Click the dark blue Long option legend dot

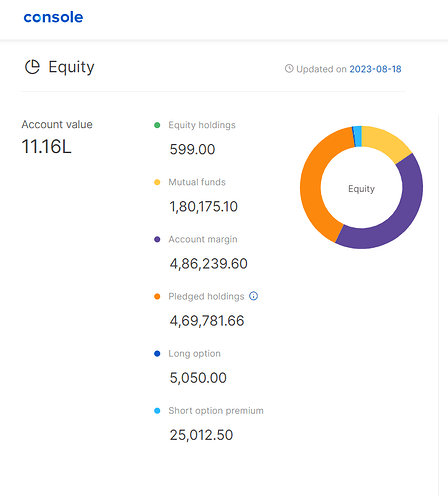point(157,354)
